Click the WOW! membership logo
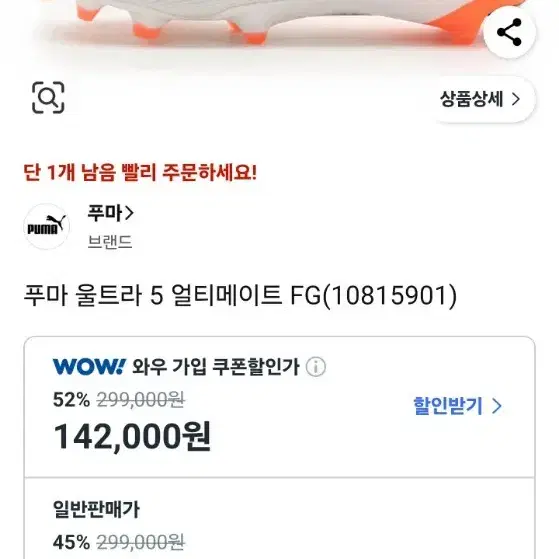The width and height of the screenshot is (559, 559). (89, 366)
